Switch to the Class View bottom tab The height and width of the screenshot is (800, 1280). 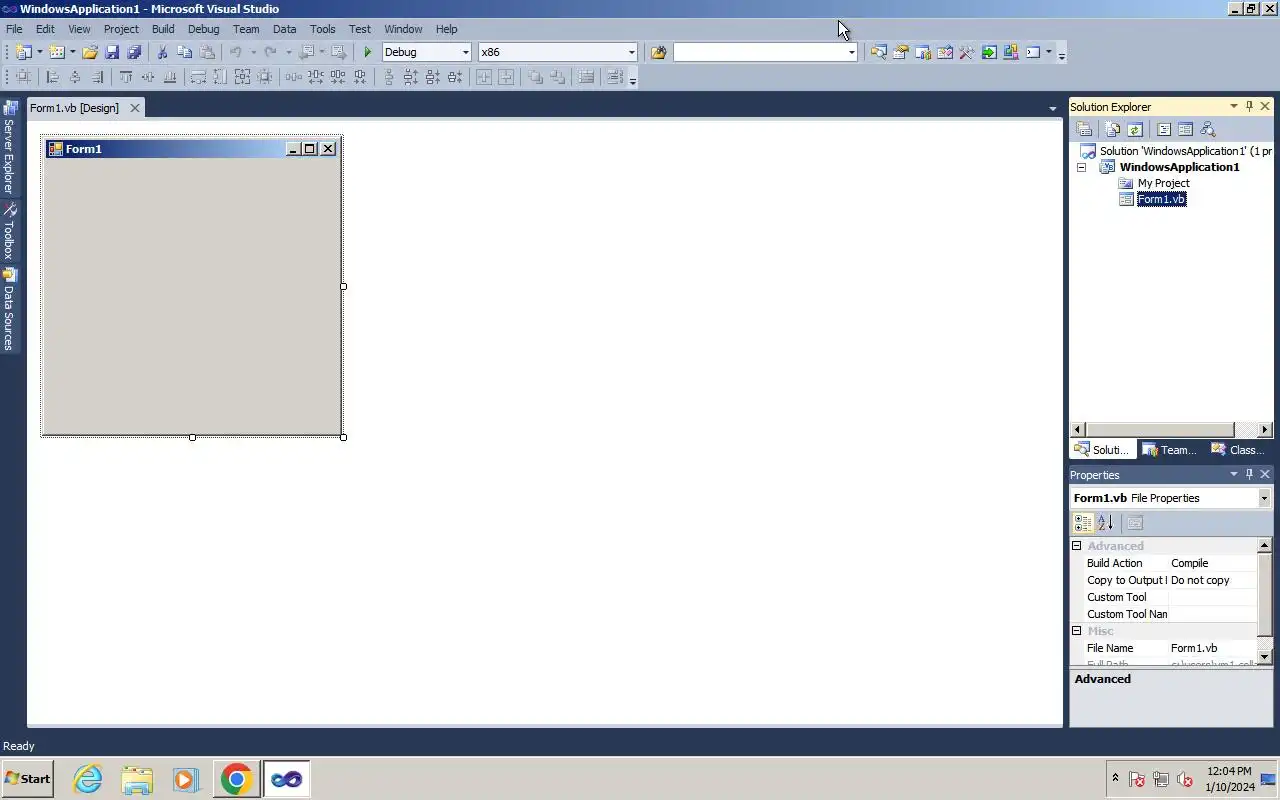point(1238,450)
